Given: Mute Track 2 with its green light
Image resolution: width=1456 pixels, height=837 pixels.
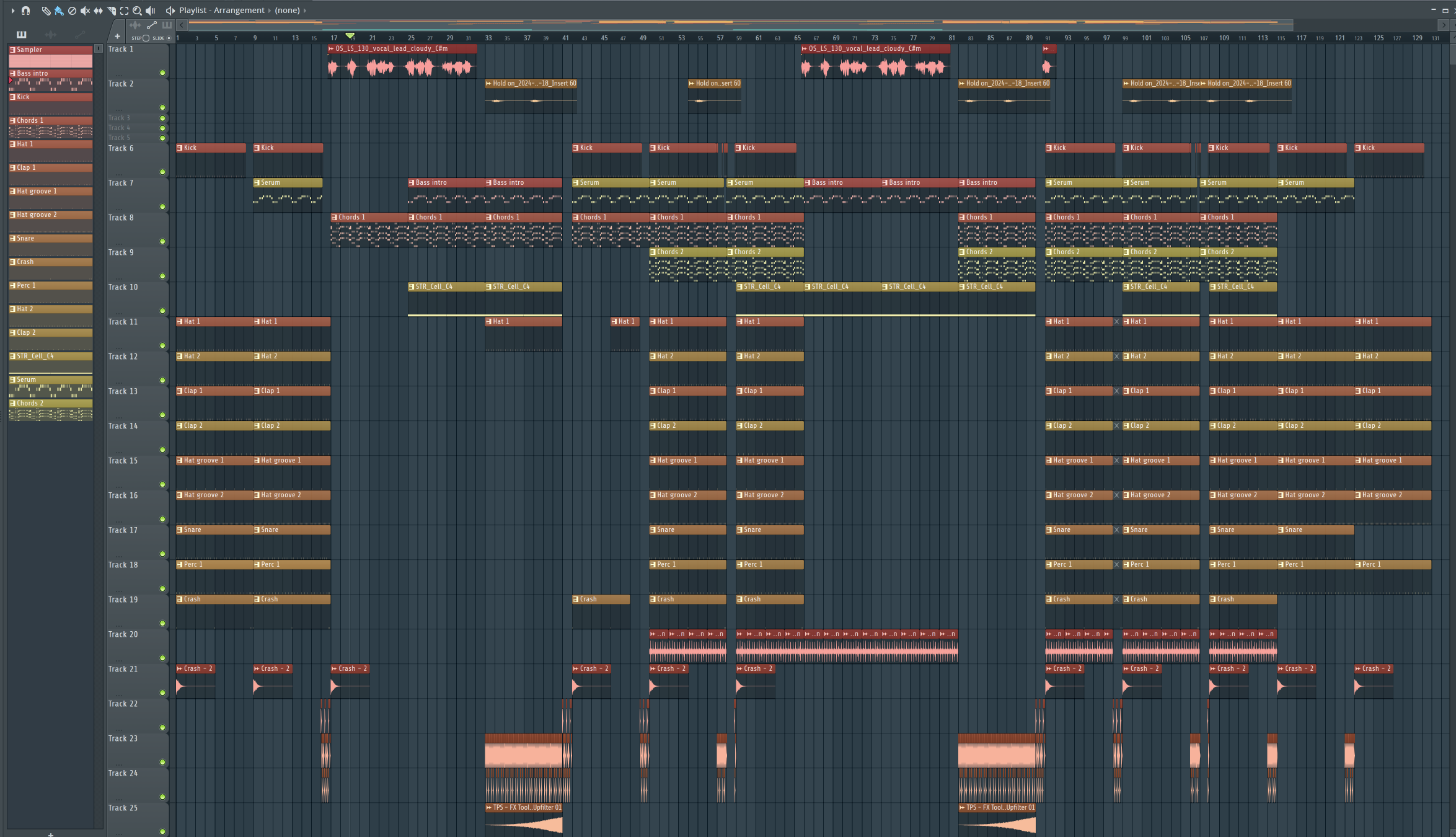Looking at the screenshot, I should coord(162,107).
